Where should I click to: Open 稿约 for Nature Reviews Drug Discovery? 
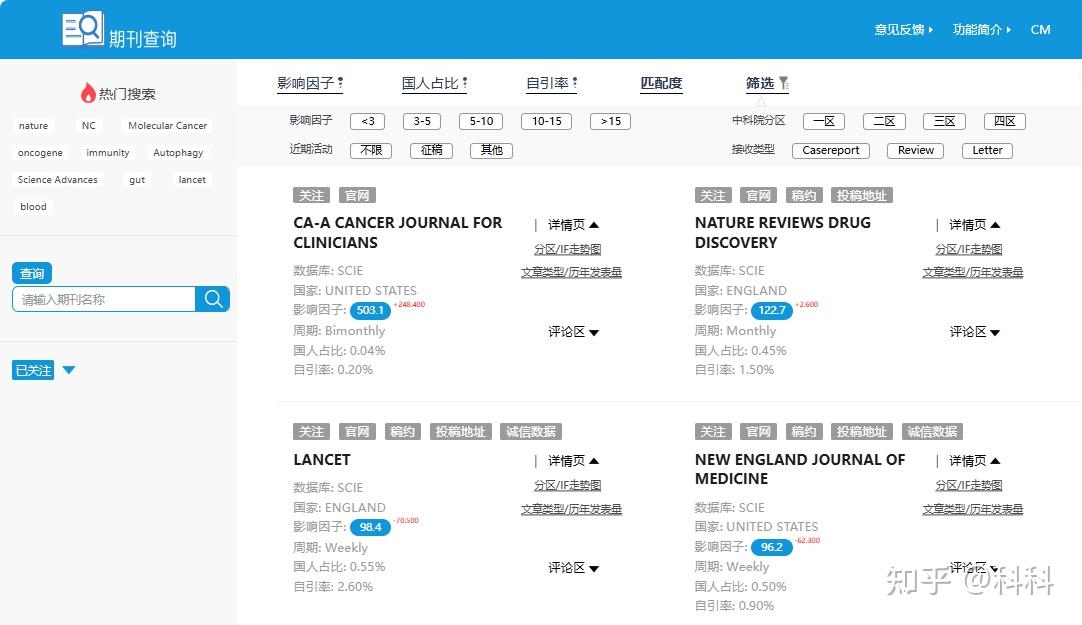point(804,195)
